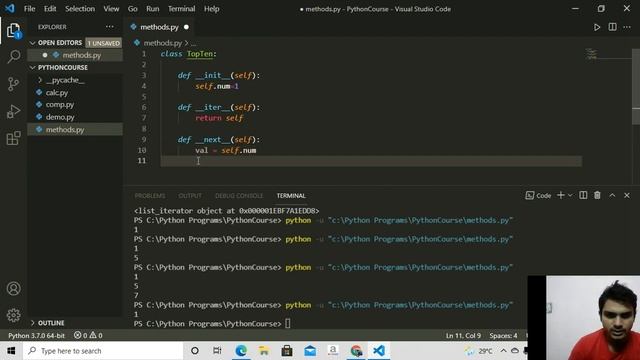Run Python file with play button
The width and height of the screenshot is (640, 360).
coord(597,27)
